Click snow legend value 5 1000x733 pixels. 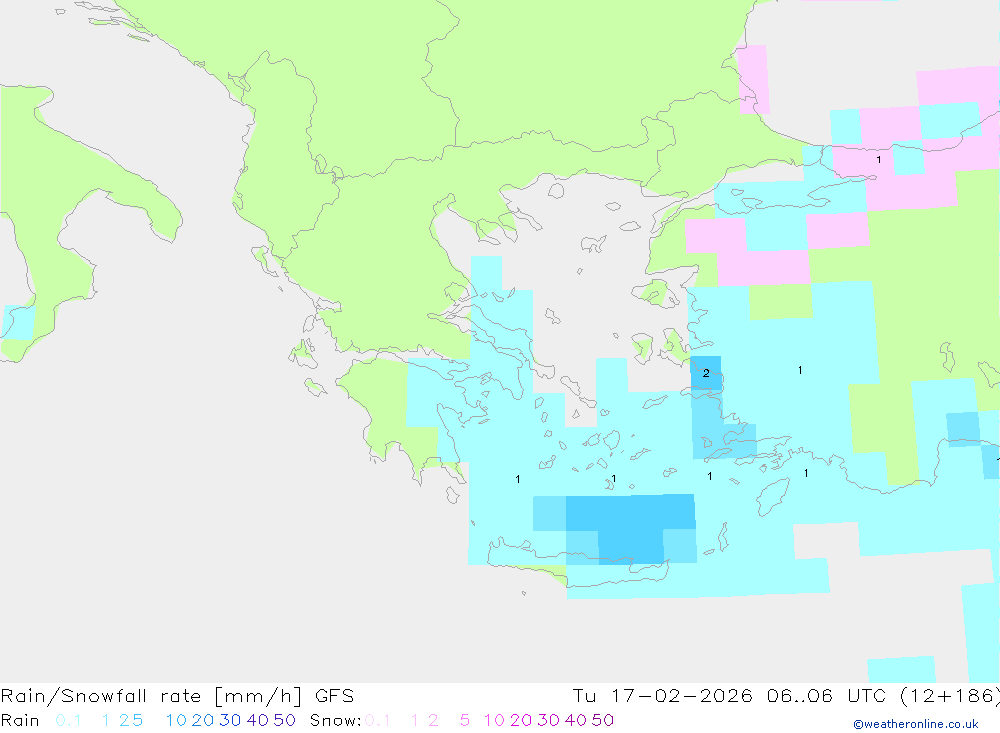(x=465, y=720)
